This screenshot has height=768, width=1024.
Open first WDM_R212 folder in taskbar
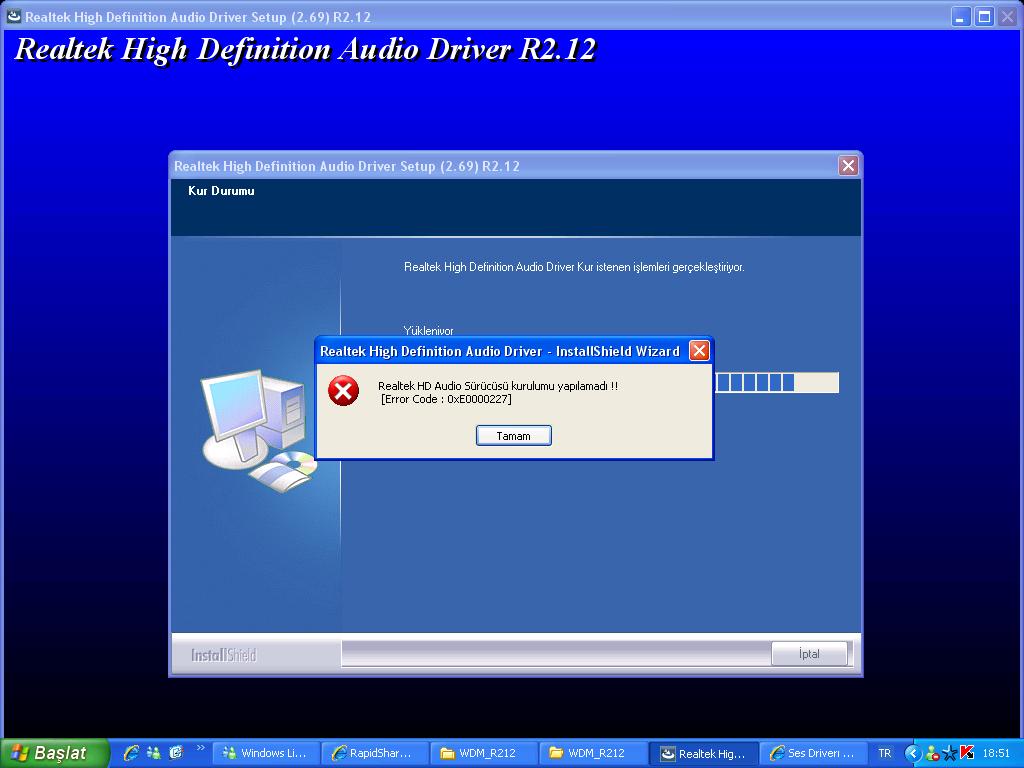484,753
